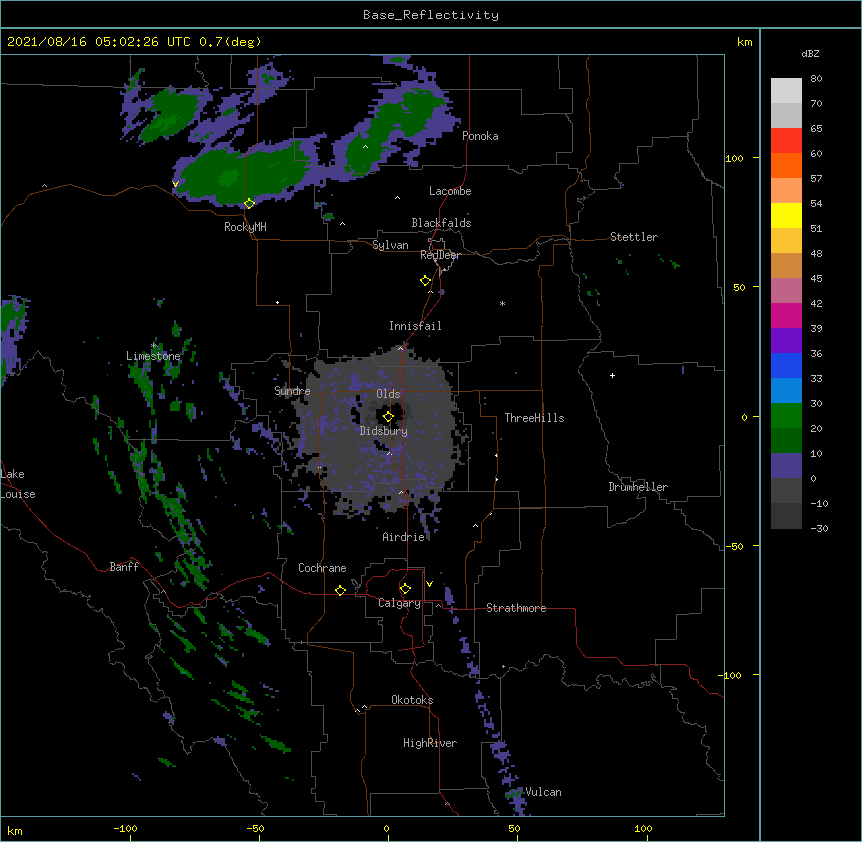The width and height of the screenshot is (862, 842).
Task: Click the yellow V marker east of Calgary
Action: (429, 584)
